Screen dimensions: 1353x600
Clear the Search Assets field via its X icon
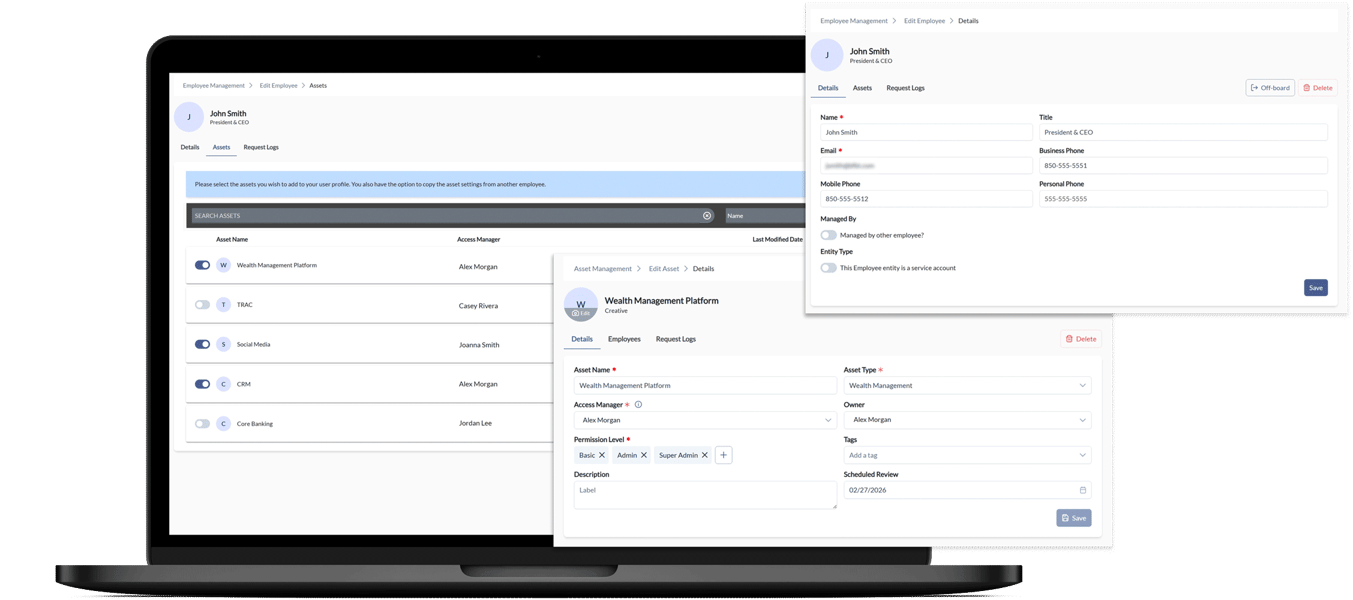(706, 215)
